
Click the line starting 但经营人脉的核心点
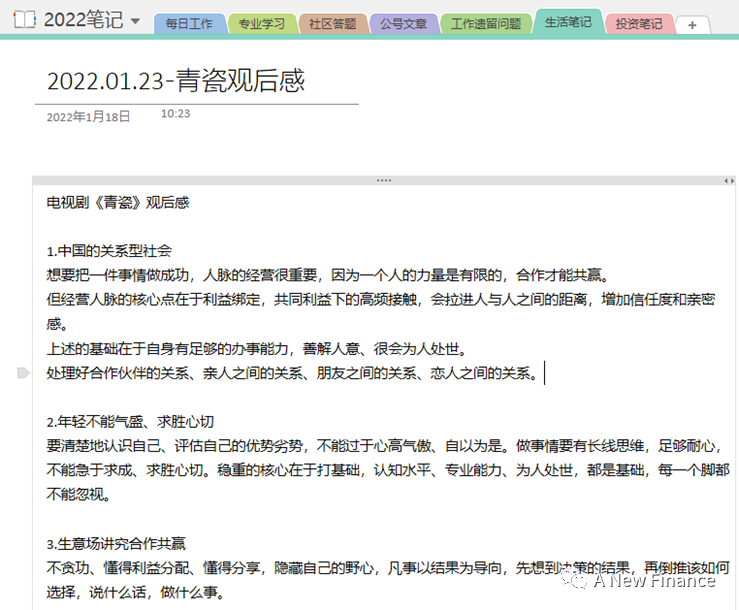pyautogui.click(x=381, y=299)
